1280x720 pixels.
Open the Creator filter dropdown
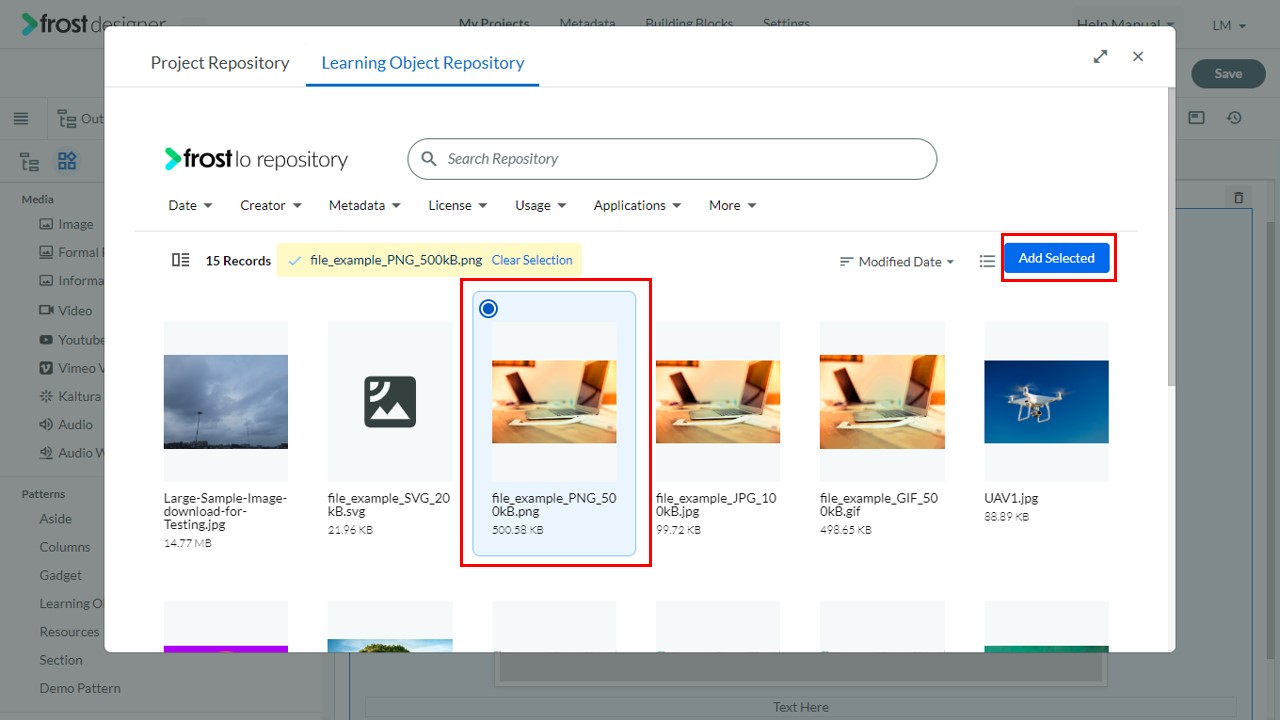271,205
